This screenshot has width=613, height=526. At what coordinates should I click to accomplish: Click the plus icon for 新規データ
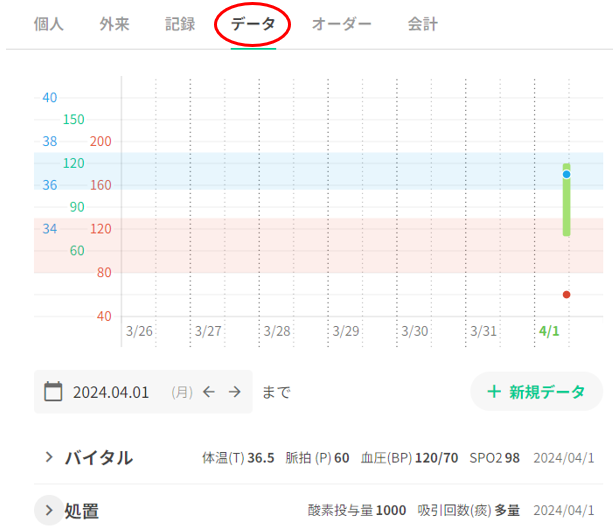pos(494,391)
